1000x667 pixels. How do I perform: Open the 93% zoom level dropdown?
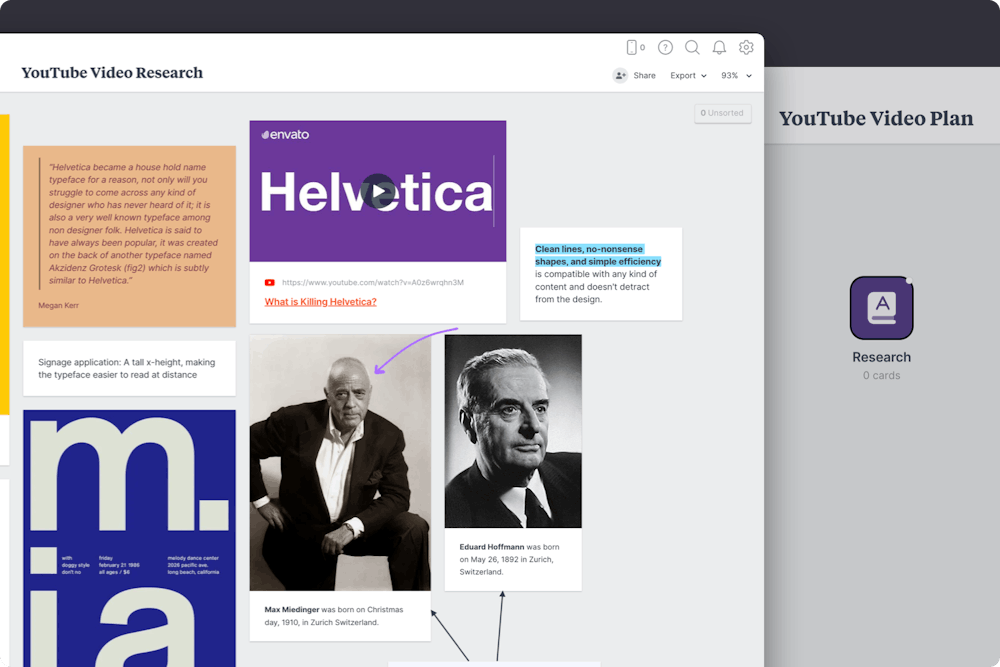[x=736, y=75]
